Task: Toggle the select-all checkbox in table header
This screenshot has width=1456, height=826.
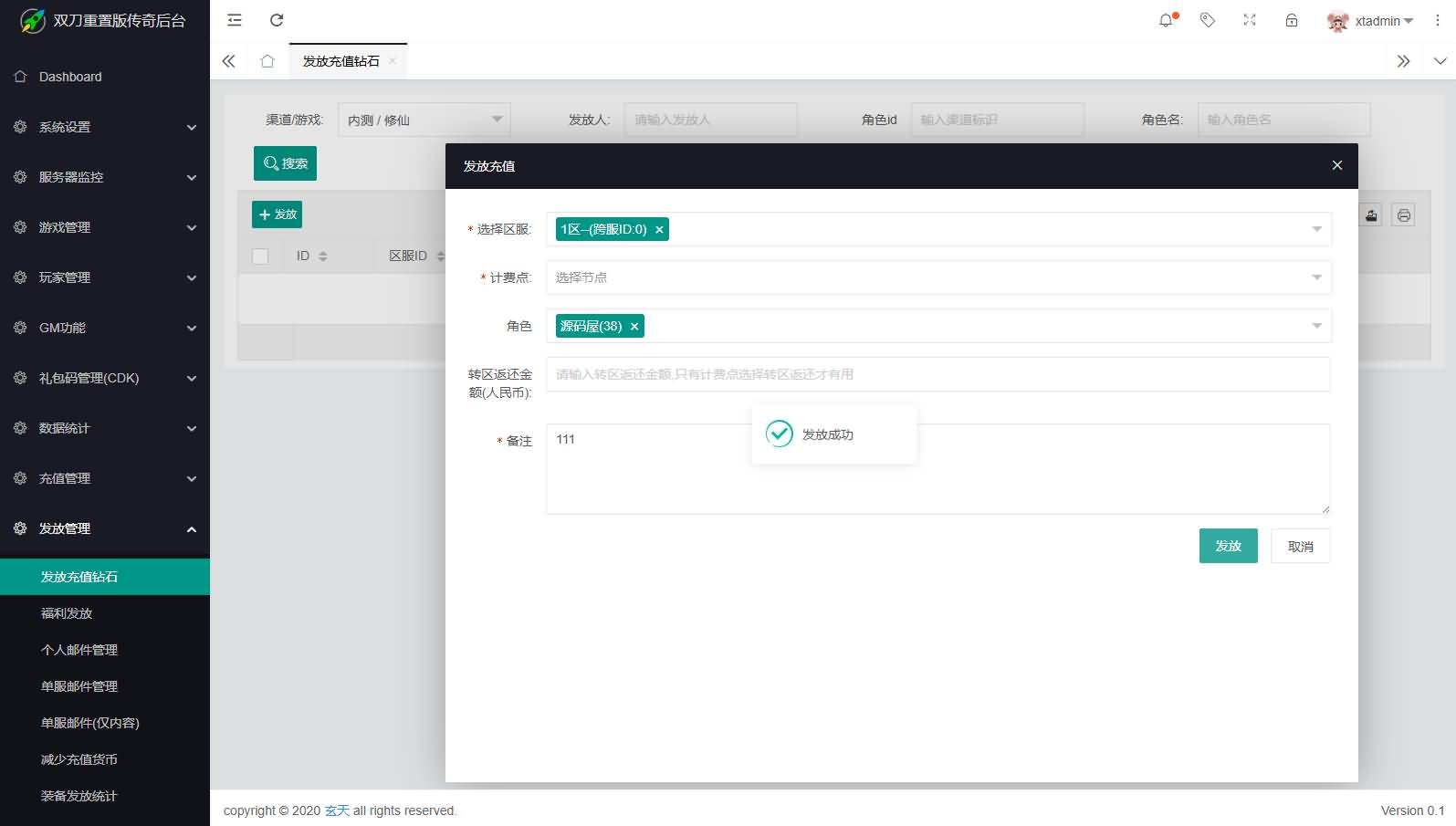Action: 260,256
